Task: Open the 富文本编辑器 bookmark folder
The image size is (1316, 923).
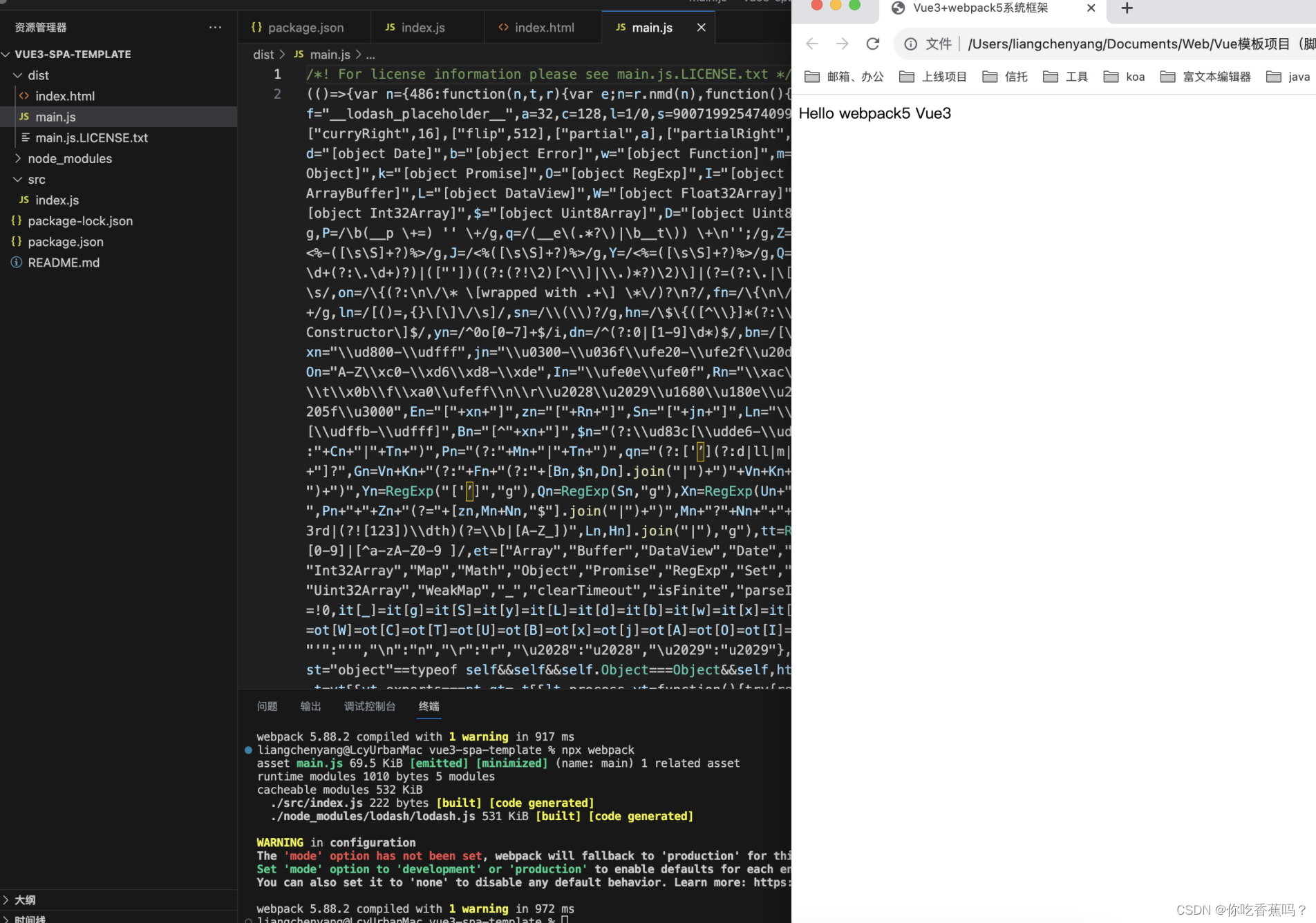Action: 1205,77
